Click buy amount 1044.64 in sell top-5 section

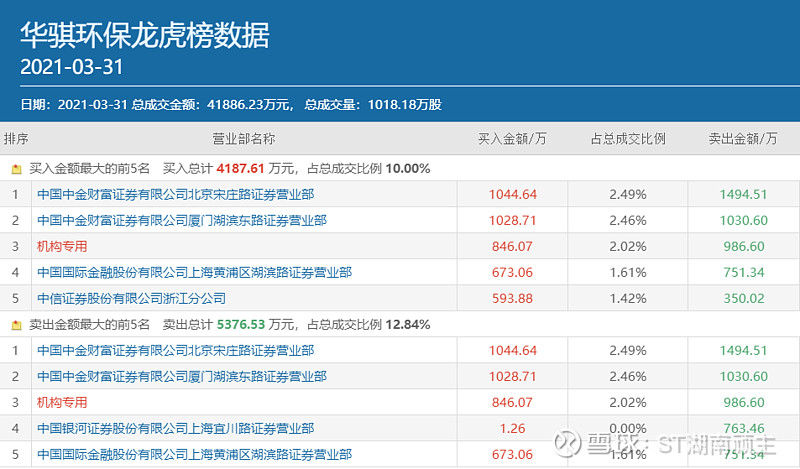[513, 351]
